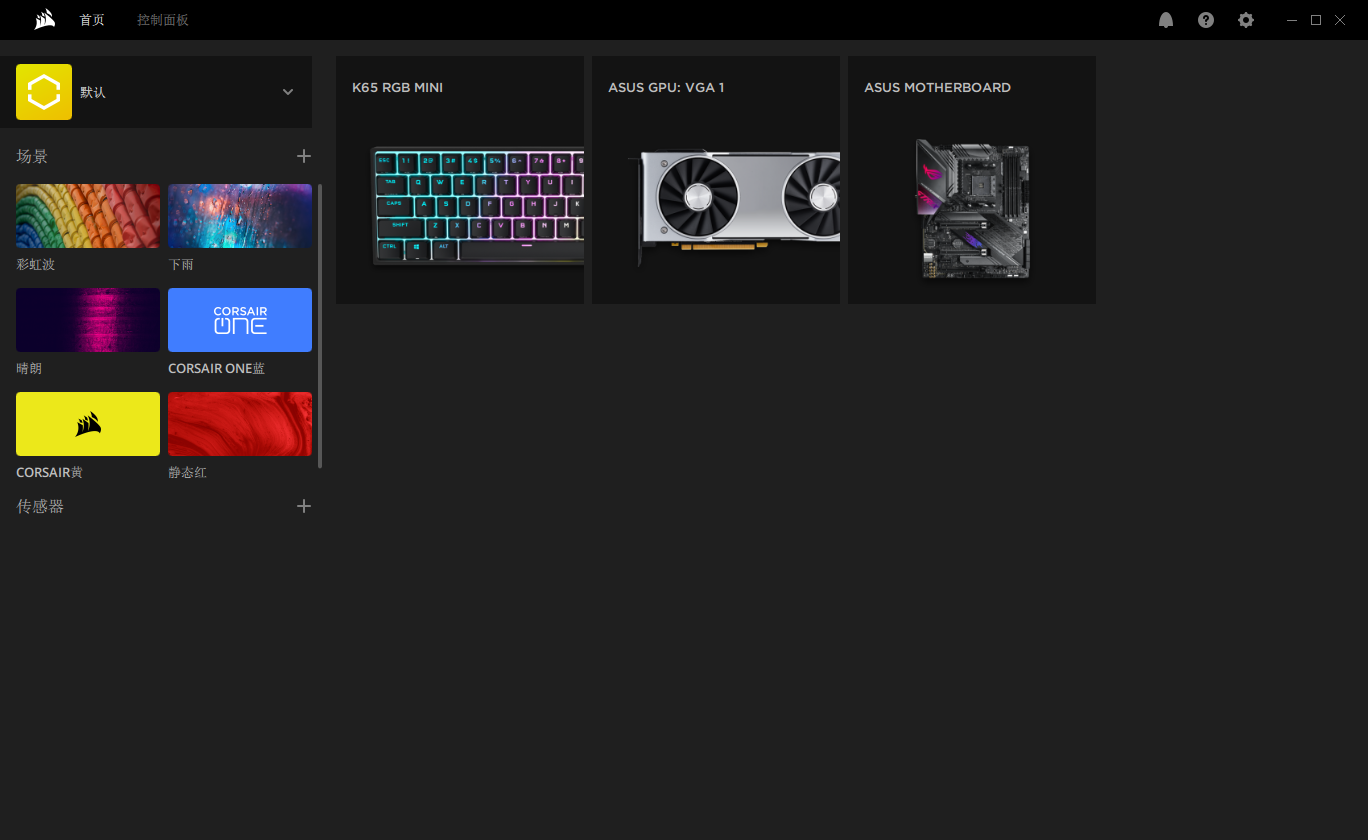Screen dimensions: 1368x840
Task: Click the 下雨 scene label
Action: click(x=181, y=265)
